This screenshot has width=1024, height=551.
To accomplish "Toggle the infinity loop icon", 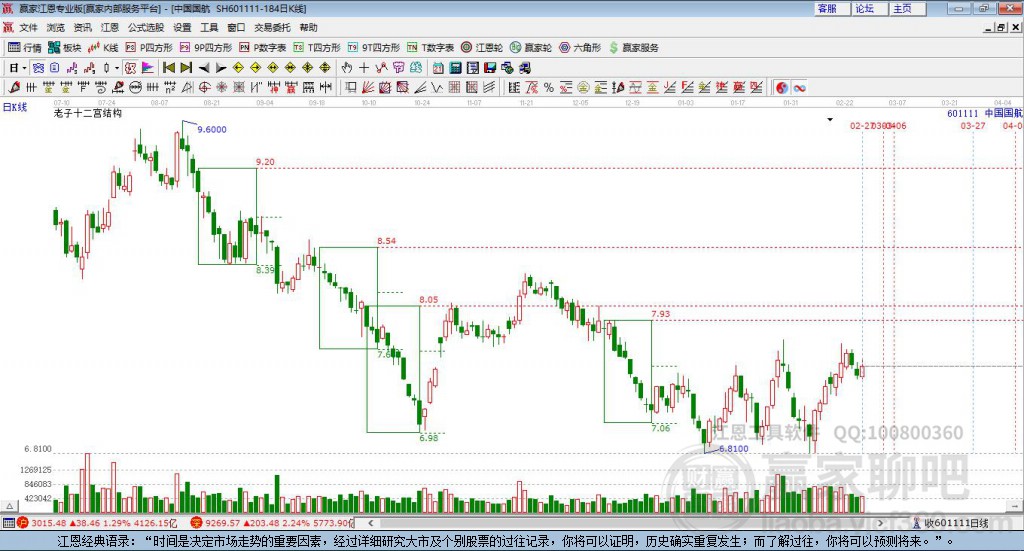I will tap(799, 87).
